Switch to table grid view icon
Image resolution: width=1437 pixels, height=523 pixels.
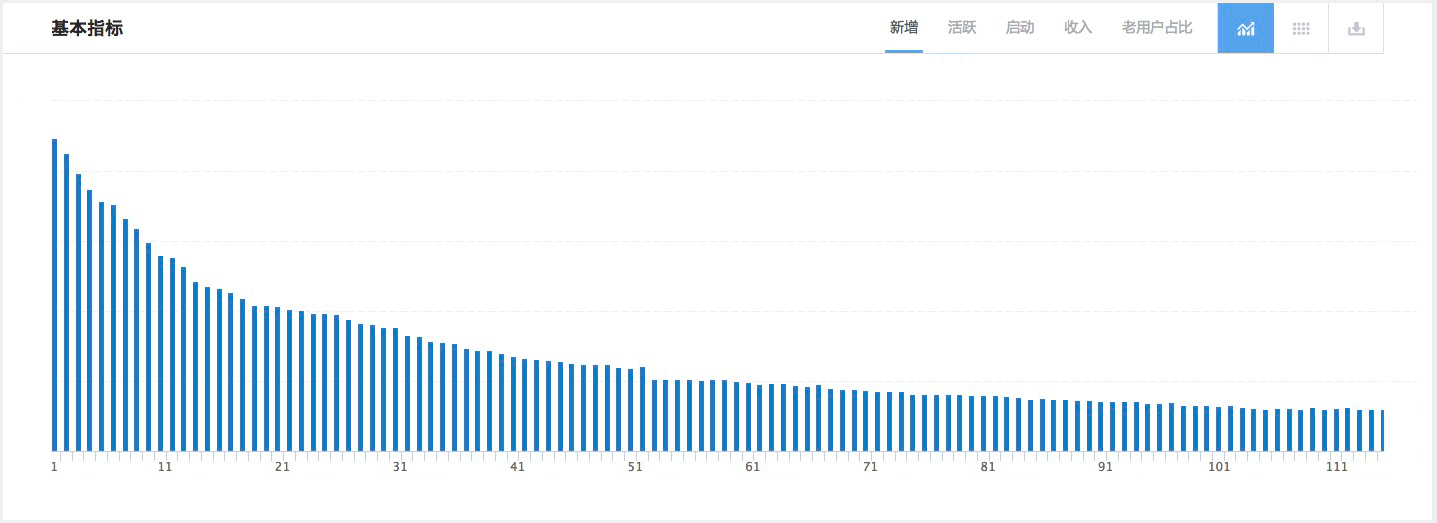pos(1301,28)
